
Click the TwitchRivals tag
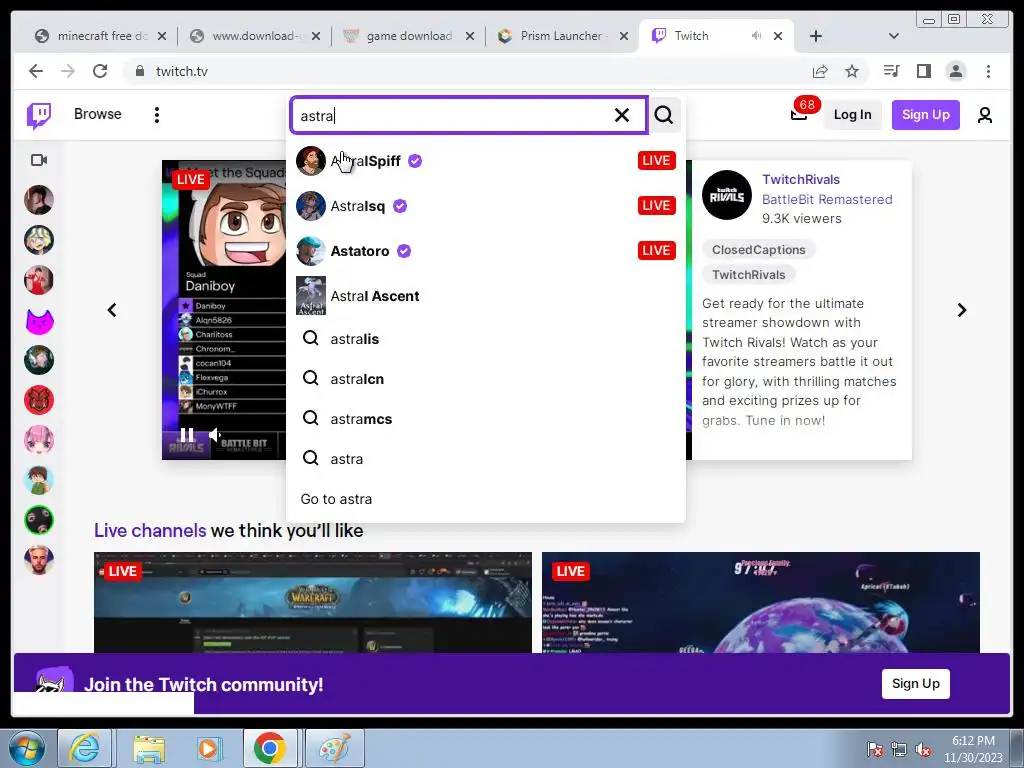(x=748, y=274)
